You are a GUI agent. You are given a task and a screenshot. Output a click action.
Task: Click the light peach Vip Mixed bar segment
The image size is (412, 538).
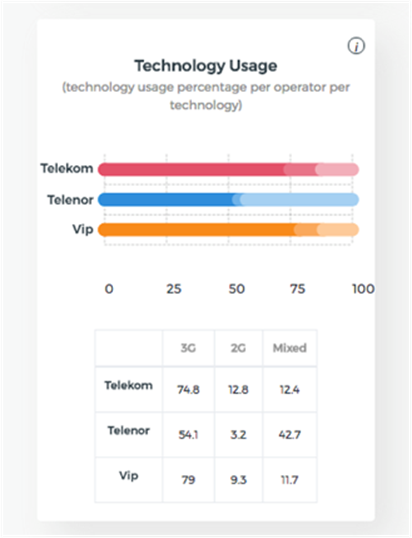click(338, 230)
